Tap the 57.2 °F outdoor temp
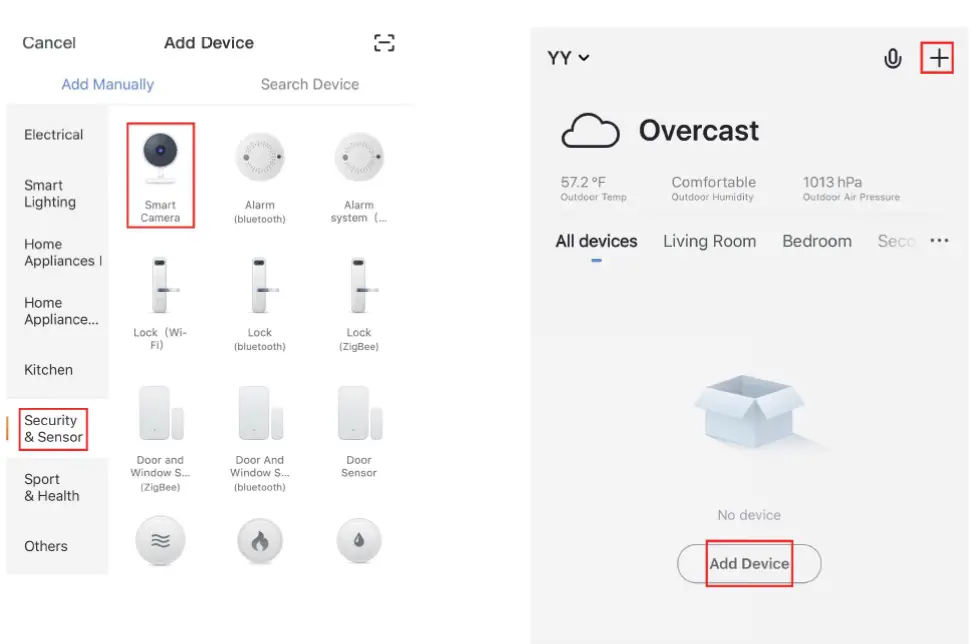Screen dimensions: 971x644 593,188
